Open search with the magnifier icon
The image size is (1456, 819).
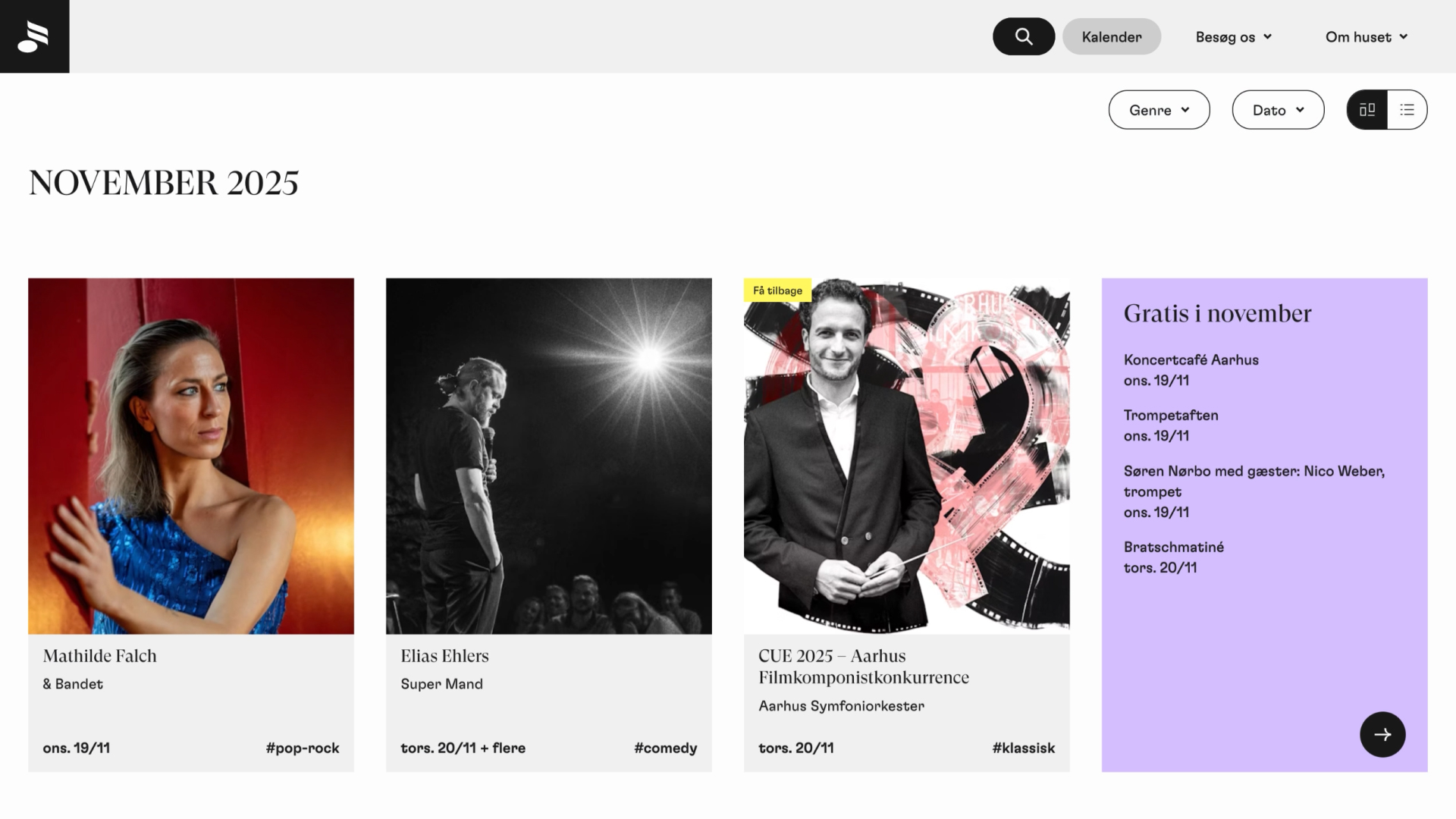[1023, 36]
